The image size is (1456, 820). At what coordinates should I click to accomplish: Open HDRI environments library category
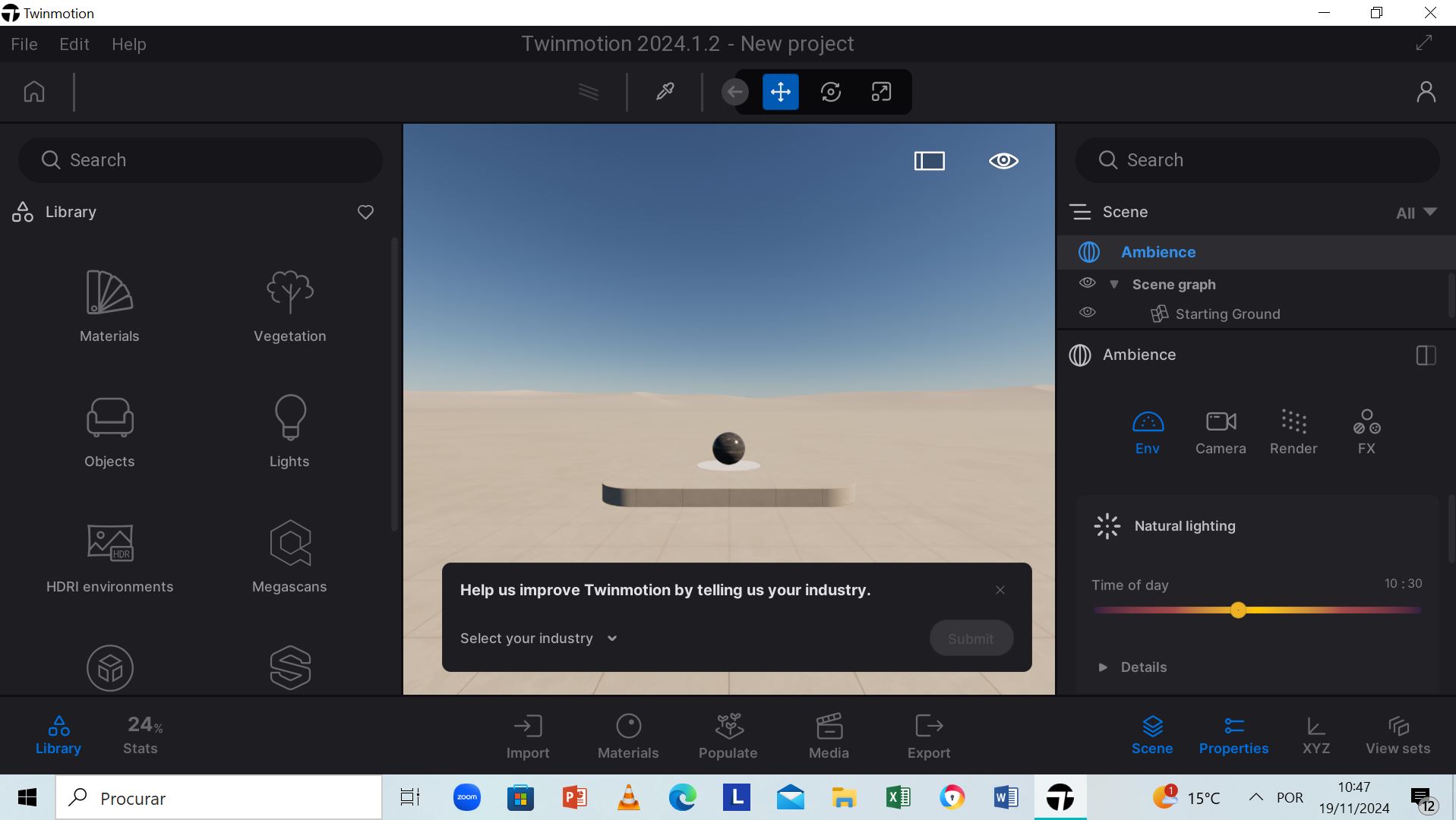(109, 558)
